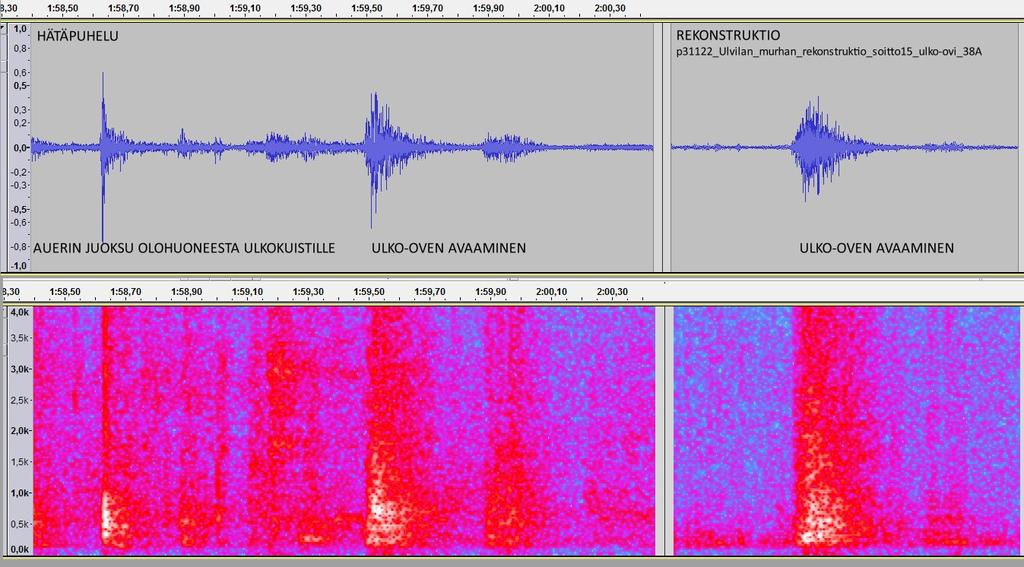The width and height of the screenshot is (1024, 567).
Task: Click ULKO-OVEN AVAAMINEN caption in the REKONSTRUKTIO track
Action: coord(876,248)
